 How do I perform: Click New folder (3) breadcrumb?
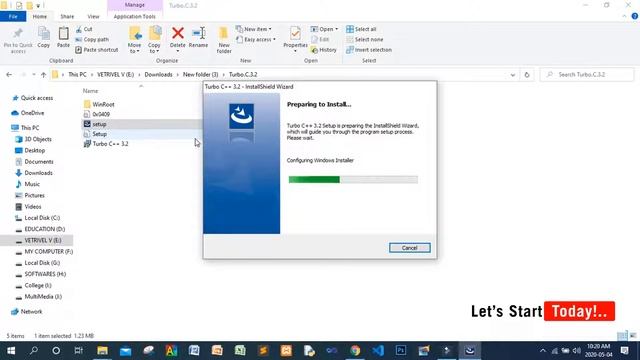coord(200,75)
